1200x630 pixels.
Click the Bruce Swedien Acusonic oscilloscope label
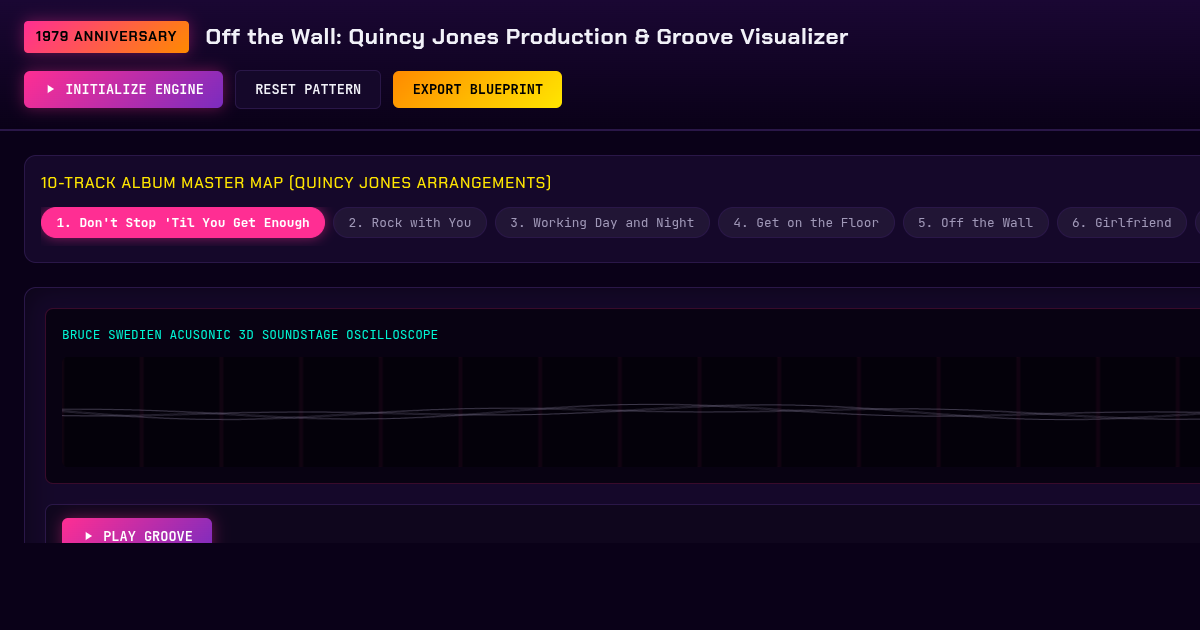[250, 335]
